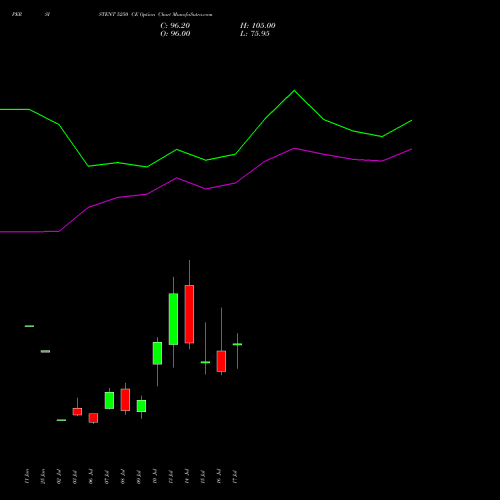The width and height of the screenshot is (500, 500).
Task: Click the close price value C: 96.20
Action: [175, 26]
